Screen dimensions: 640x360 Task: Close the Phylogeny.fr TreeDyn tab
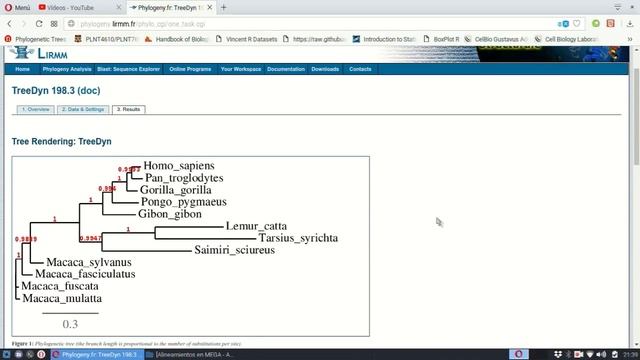pyautogui.click(x=210, y=7)
